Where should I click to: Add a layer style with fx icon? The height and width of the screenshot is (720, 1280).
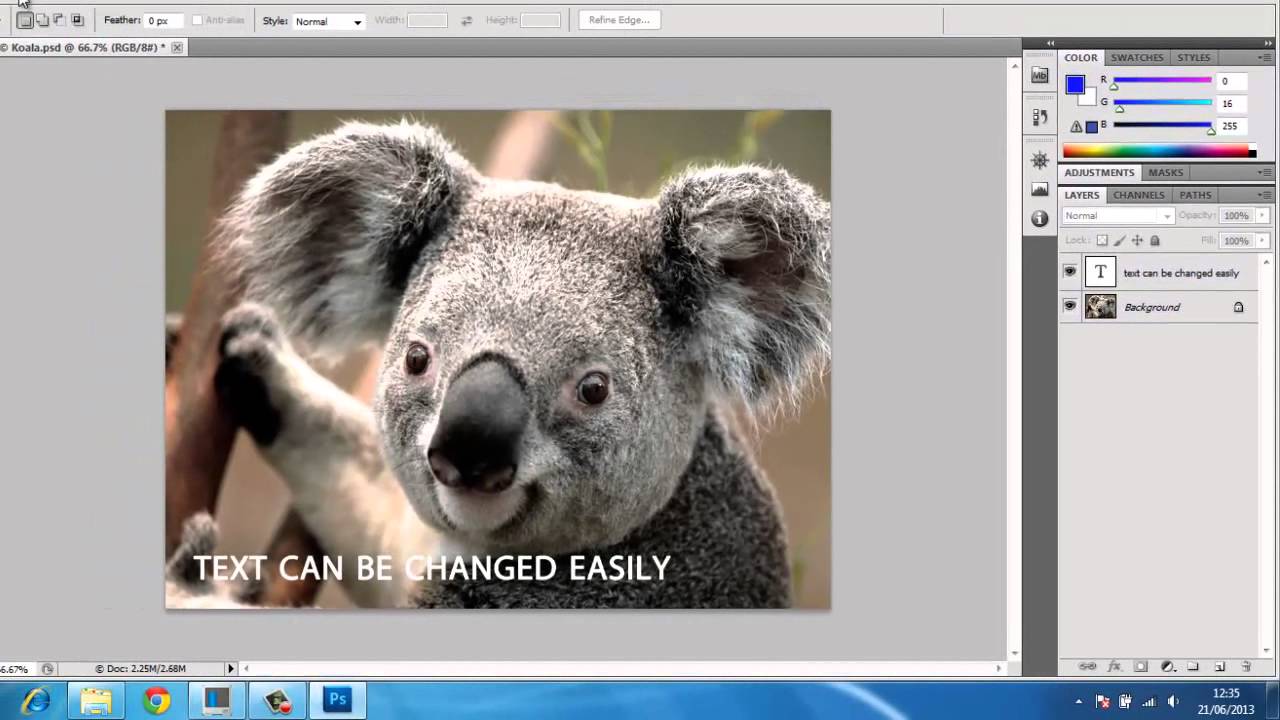(1114, 667)
